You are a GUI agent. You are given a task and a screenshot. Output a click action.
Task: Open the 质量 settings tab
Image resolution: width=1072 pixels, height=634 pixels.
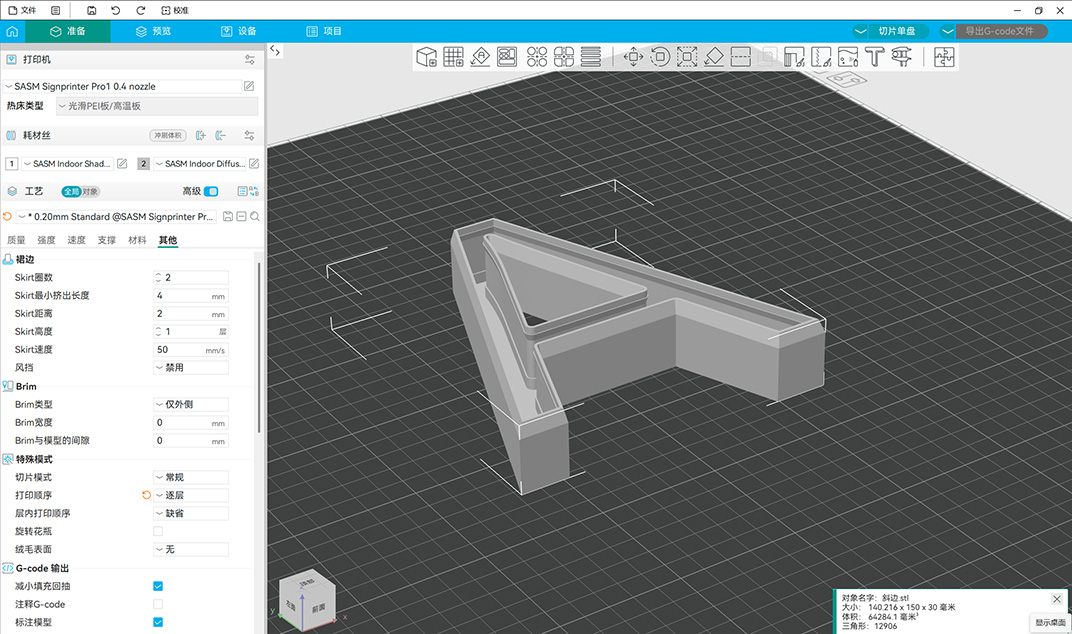coord(17,240)
